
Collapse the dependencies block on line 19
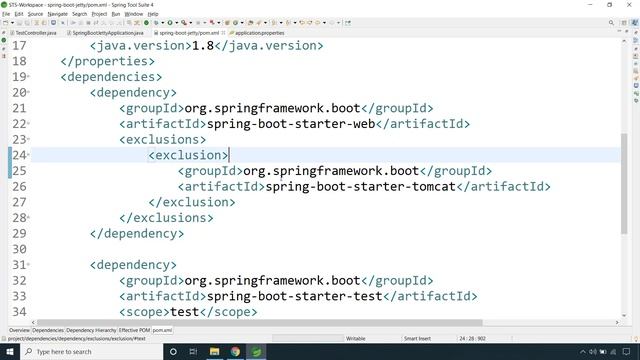(29, 77)
